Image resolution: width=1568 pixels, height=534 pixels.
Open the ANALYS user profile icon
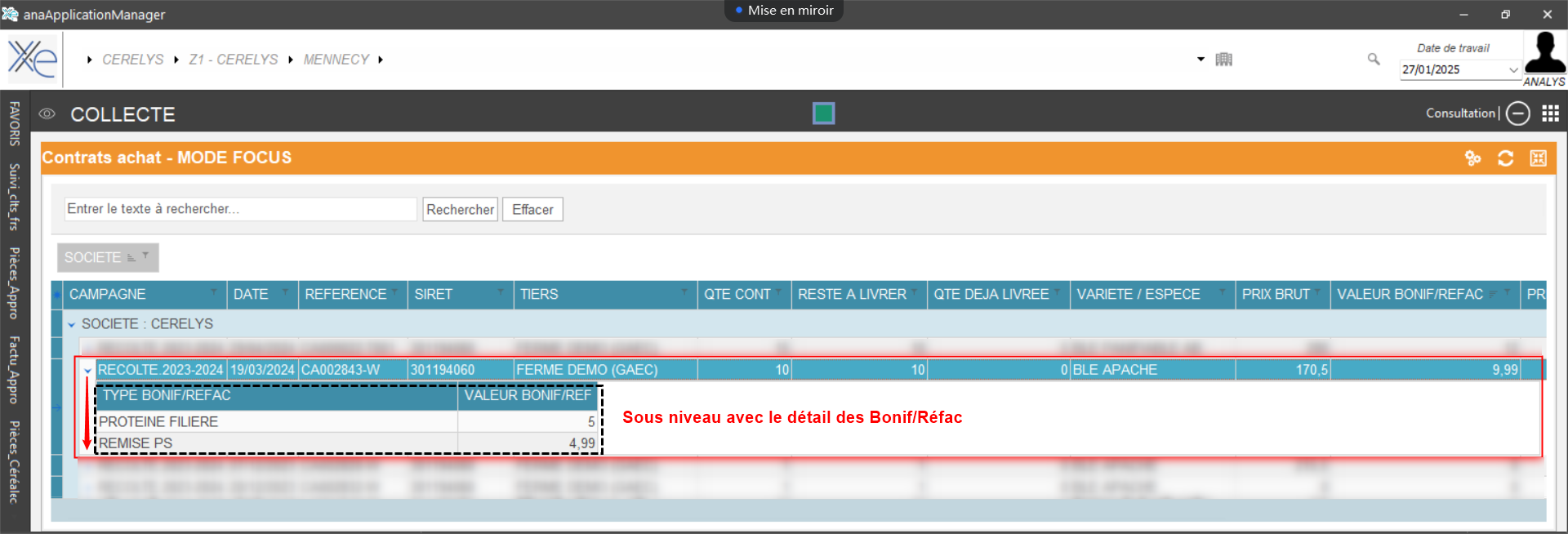[x=1544, y=55]
